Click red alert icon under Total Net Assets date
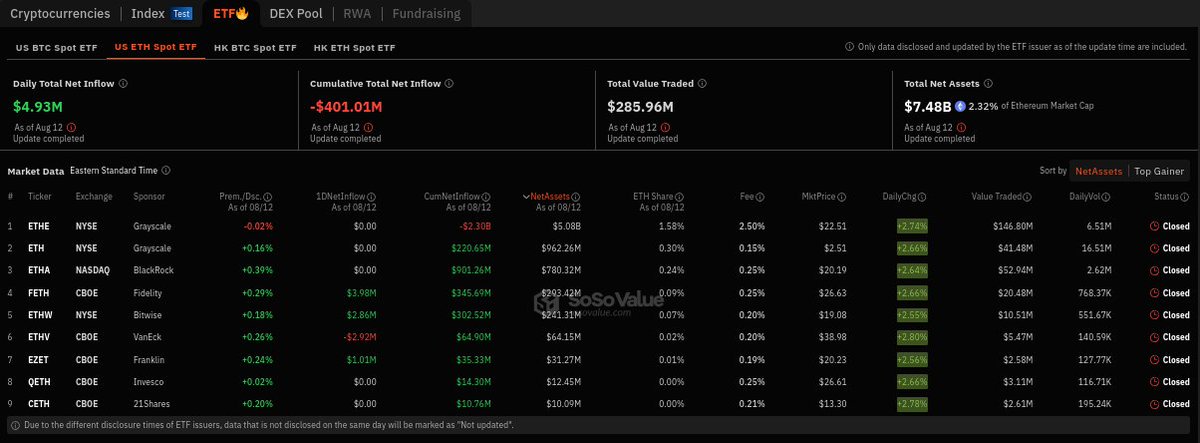Screen dimensions: 1200x443 (963, 128)
